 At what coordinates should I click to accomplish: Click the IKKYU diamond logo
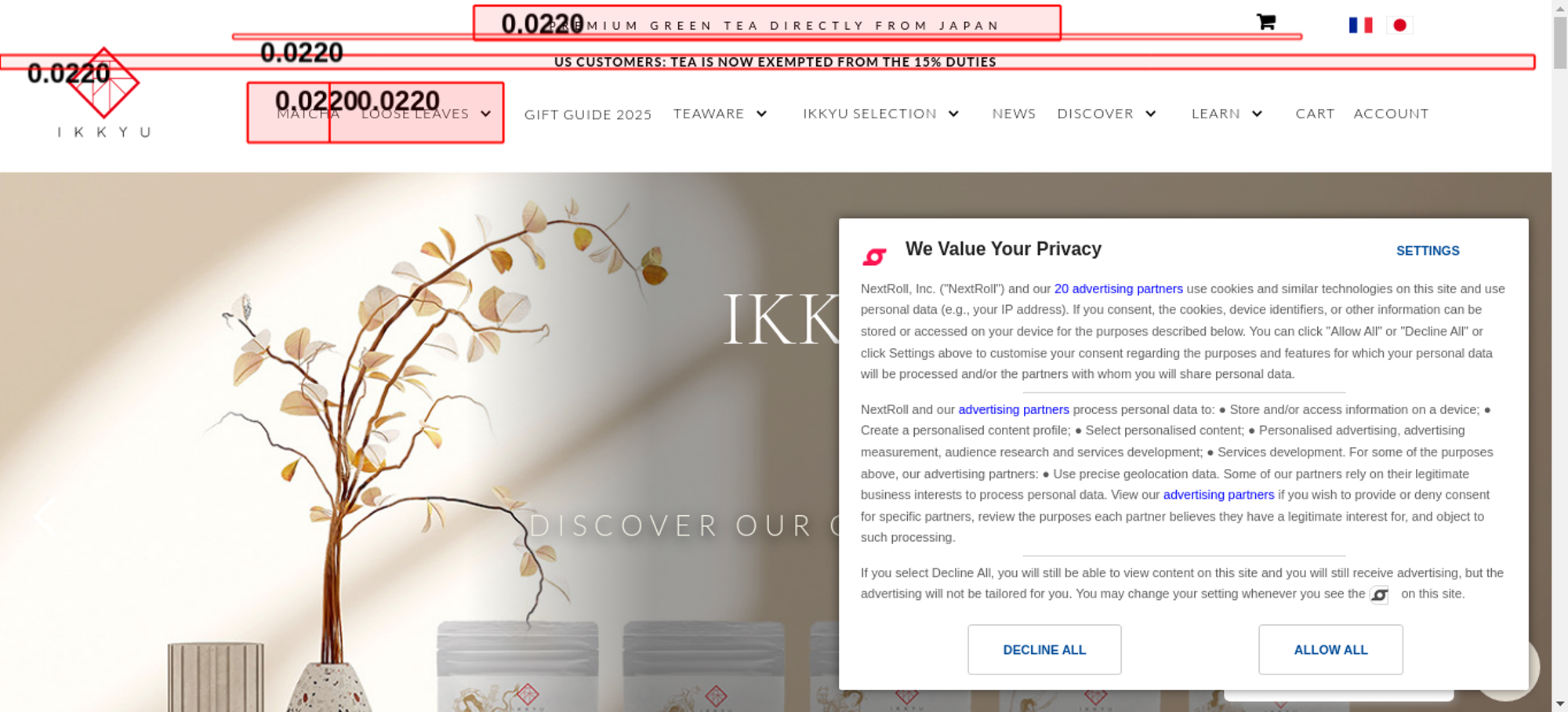coord(103,82)
